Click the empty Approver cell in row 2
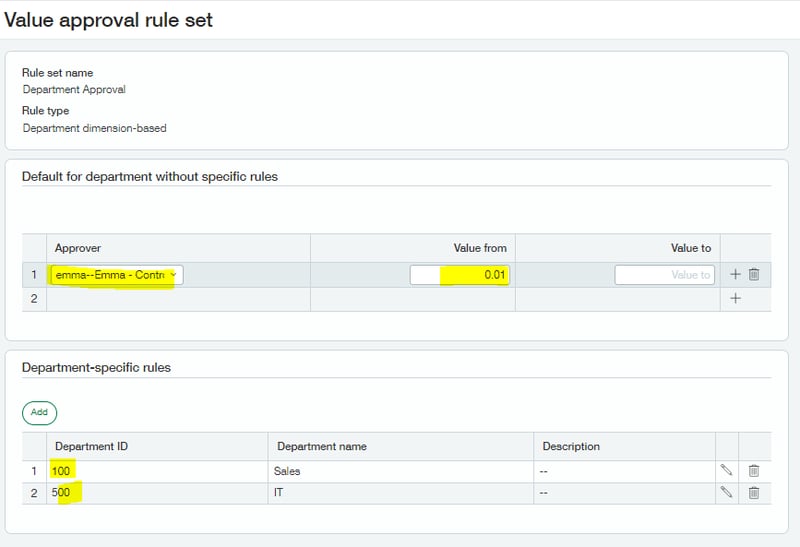Viewport: 800px width, 547px height. click(x=178, y=298)
